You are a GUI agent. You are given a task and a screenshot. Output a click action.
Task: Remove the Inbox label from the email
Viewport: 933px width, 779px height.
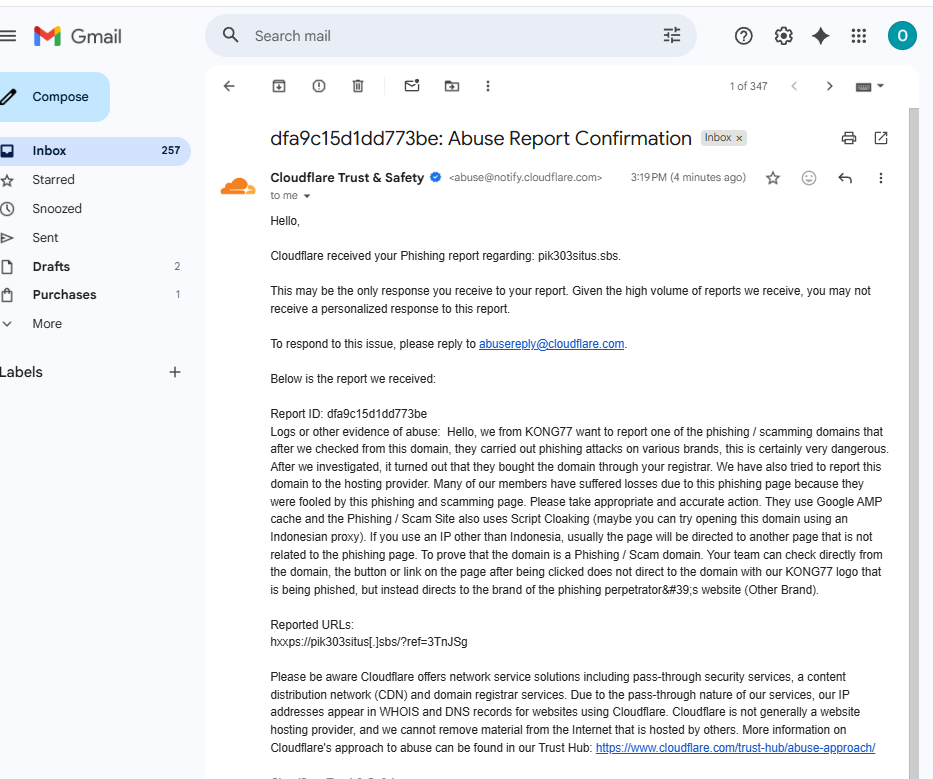coord(739,138)
